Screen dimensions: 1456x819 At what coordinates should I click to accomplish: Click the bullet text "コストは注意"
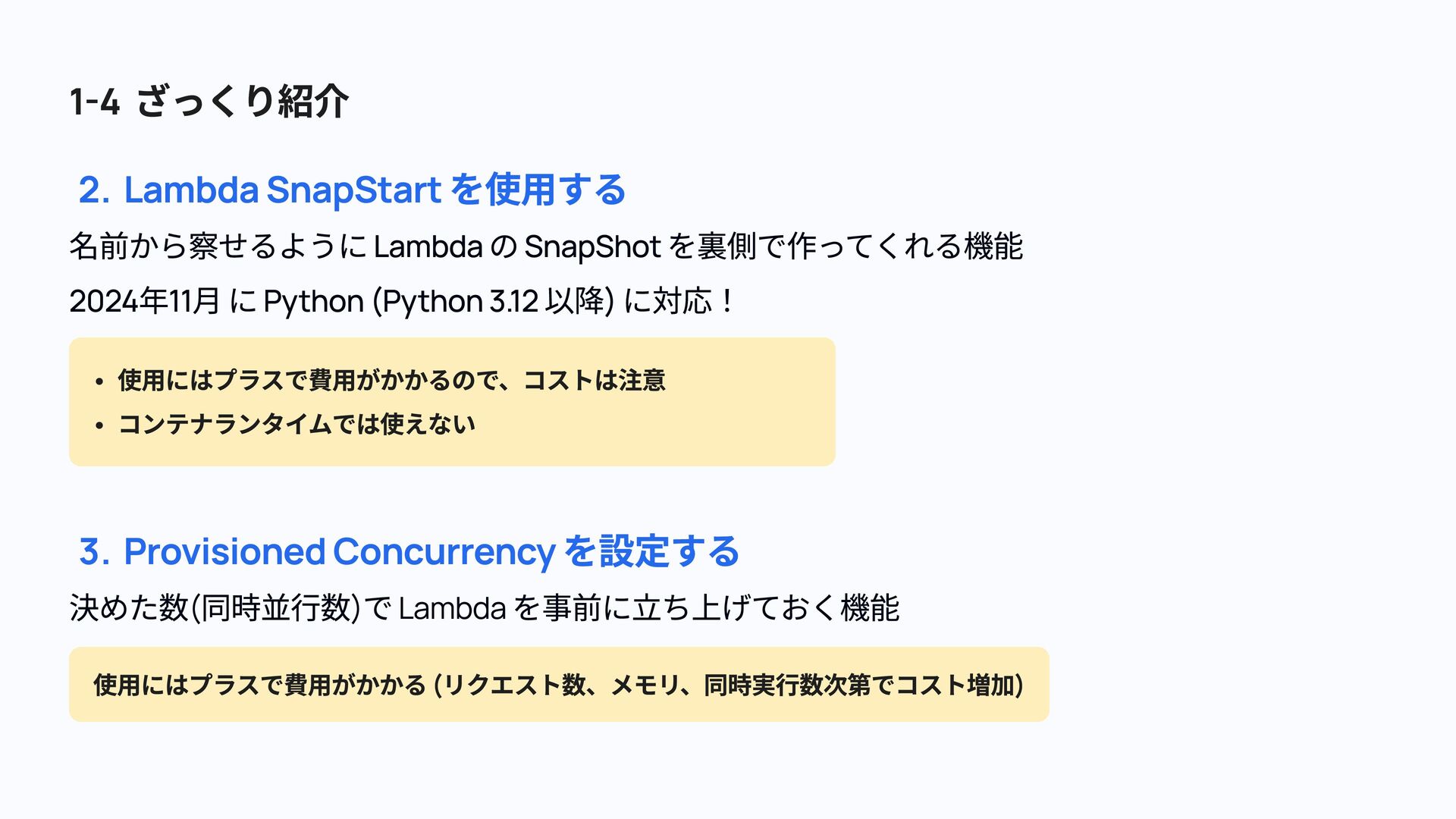(x=594, y=380)
